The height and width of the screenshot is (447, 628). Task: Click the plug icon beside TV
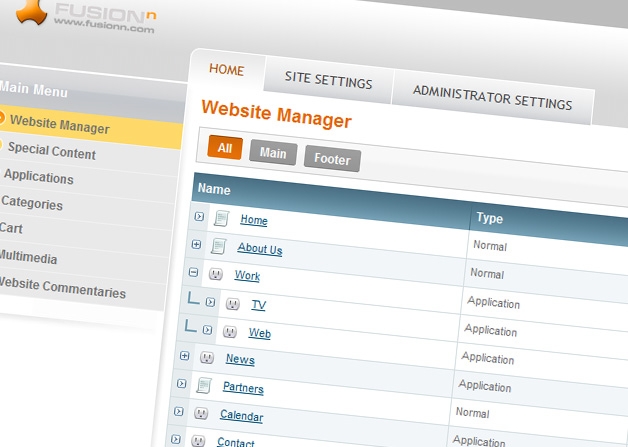point(233,304)
